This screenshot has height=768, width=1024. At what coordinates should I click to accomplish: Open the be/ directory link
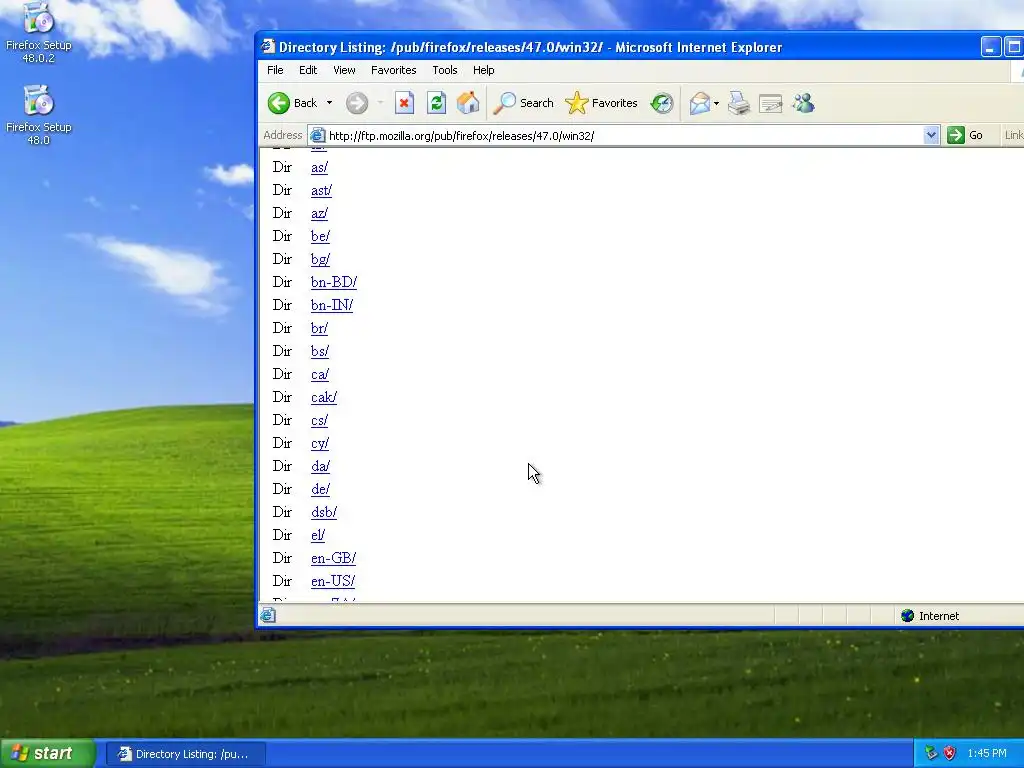320,236
